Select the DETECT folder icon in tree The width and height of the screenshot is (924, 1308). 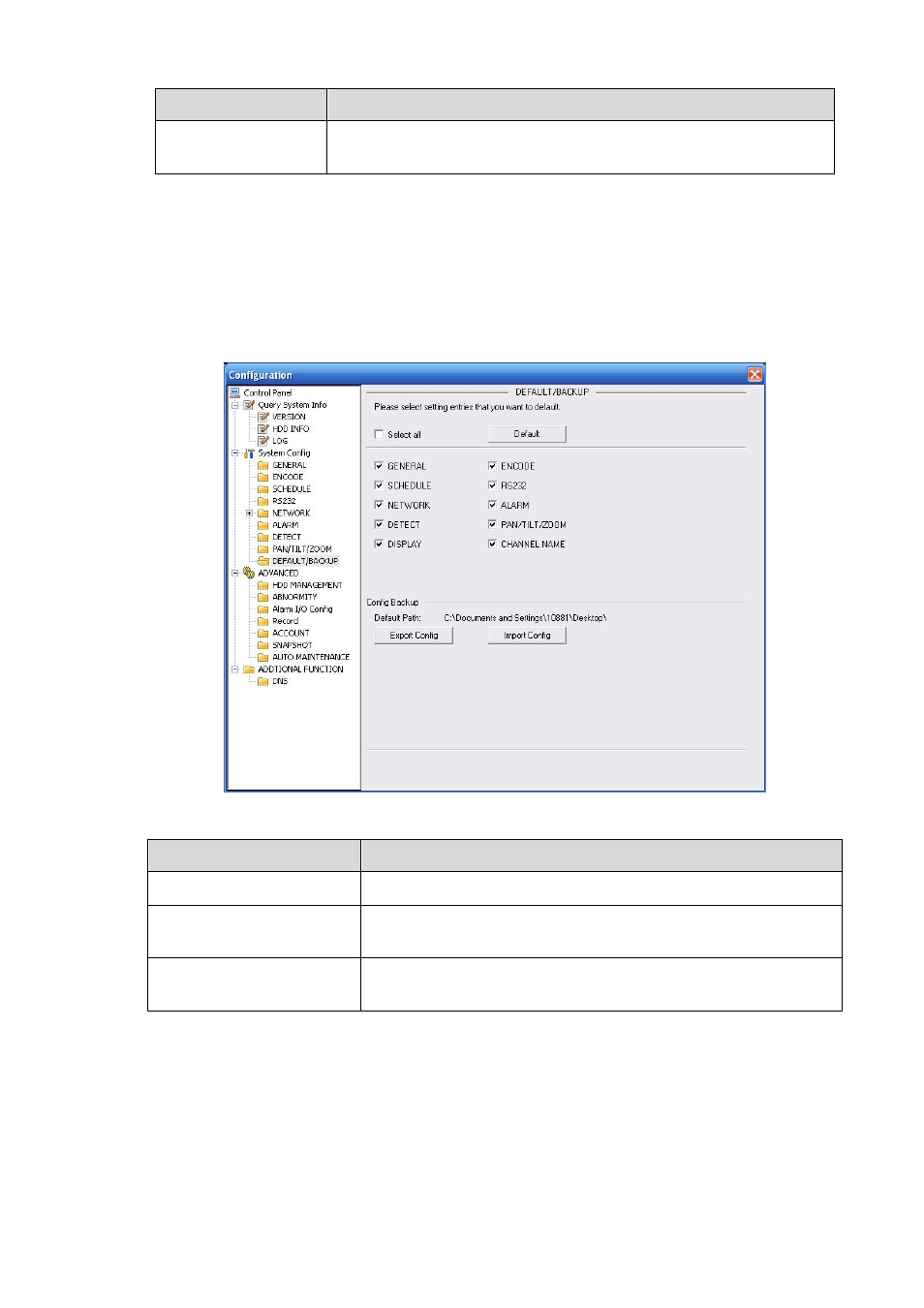point(263,537)
